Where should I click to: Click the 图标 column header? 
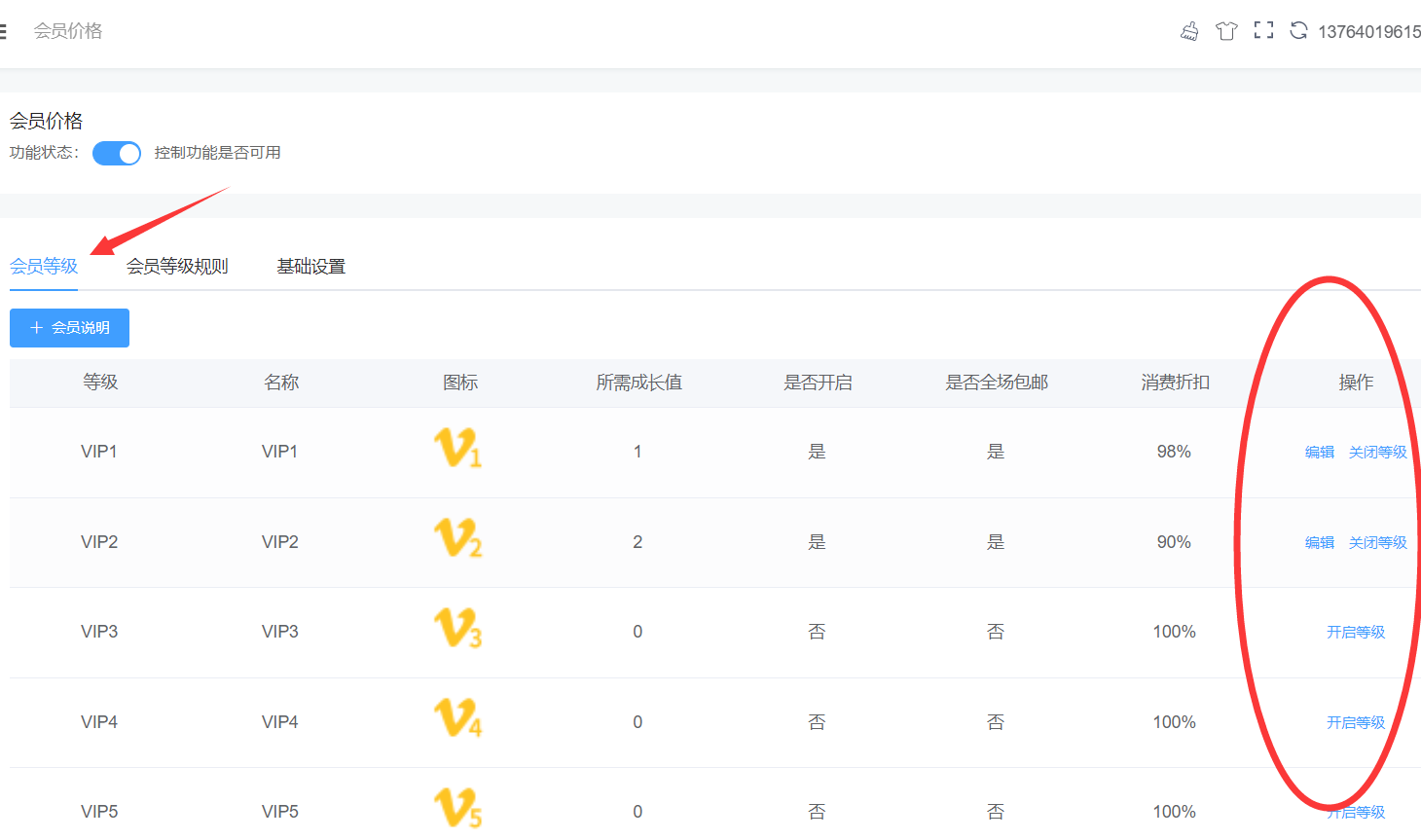(x=460, y=383)
